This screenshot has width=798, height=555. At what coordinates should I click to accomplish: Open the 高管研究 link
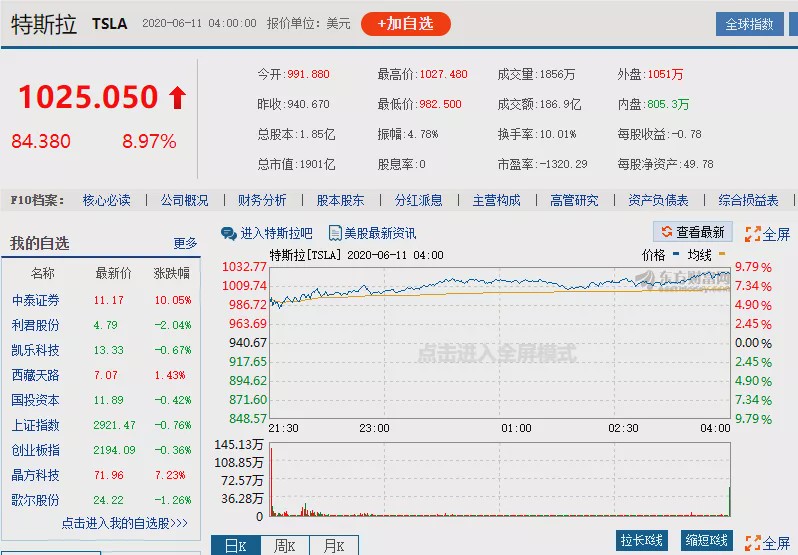[x=574, y=200]
